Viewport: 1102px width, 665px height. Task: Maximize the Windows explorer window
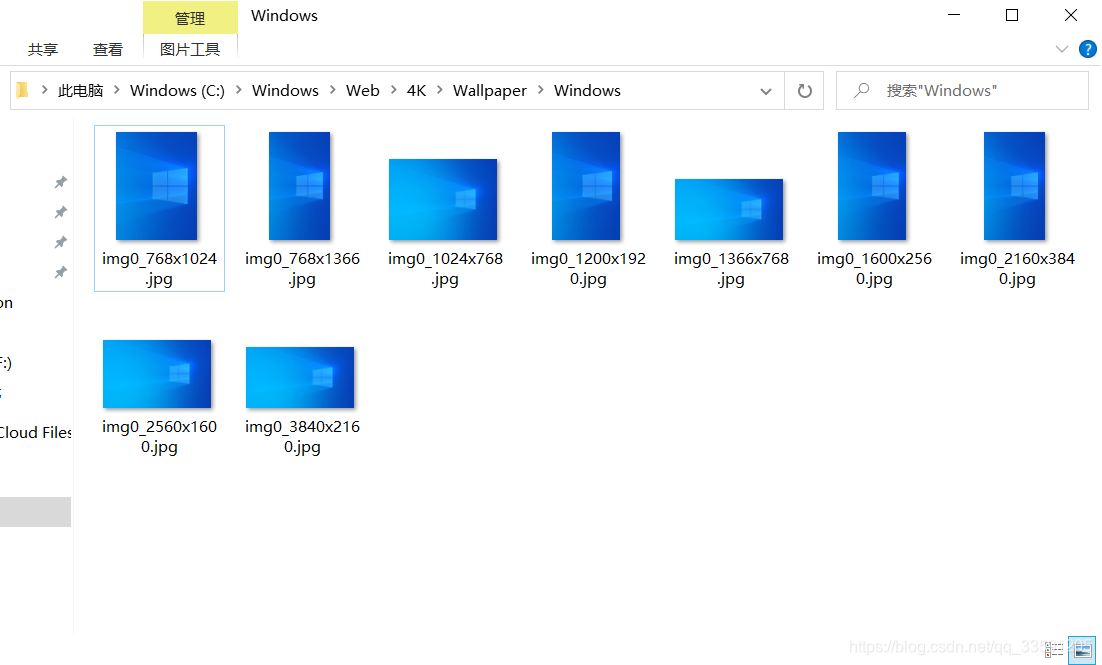(x=1012, y=15)
